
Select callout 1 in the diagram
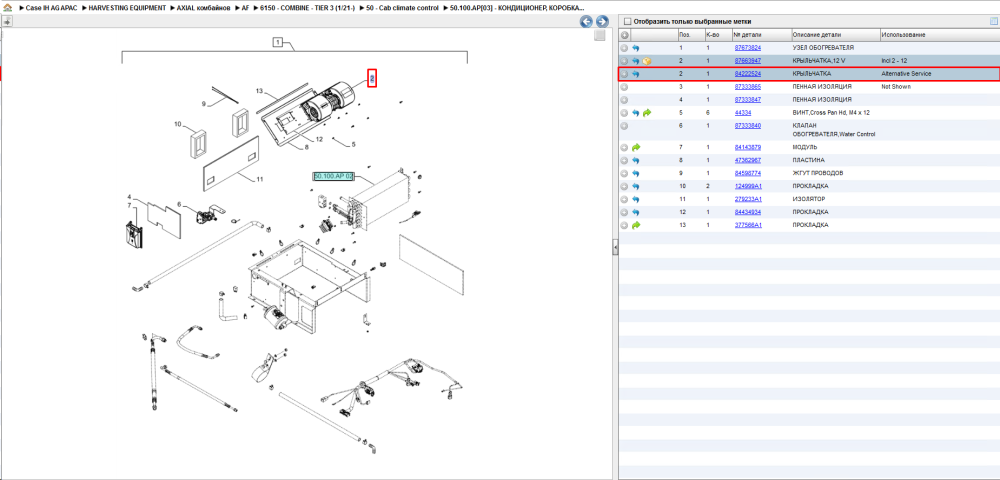click(x=277, y=43)
